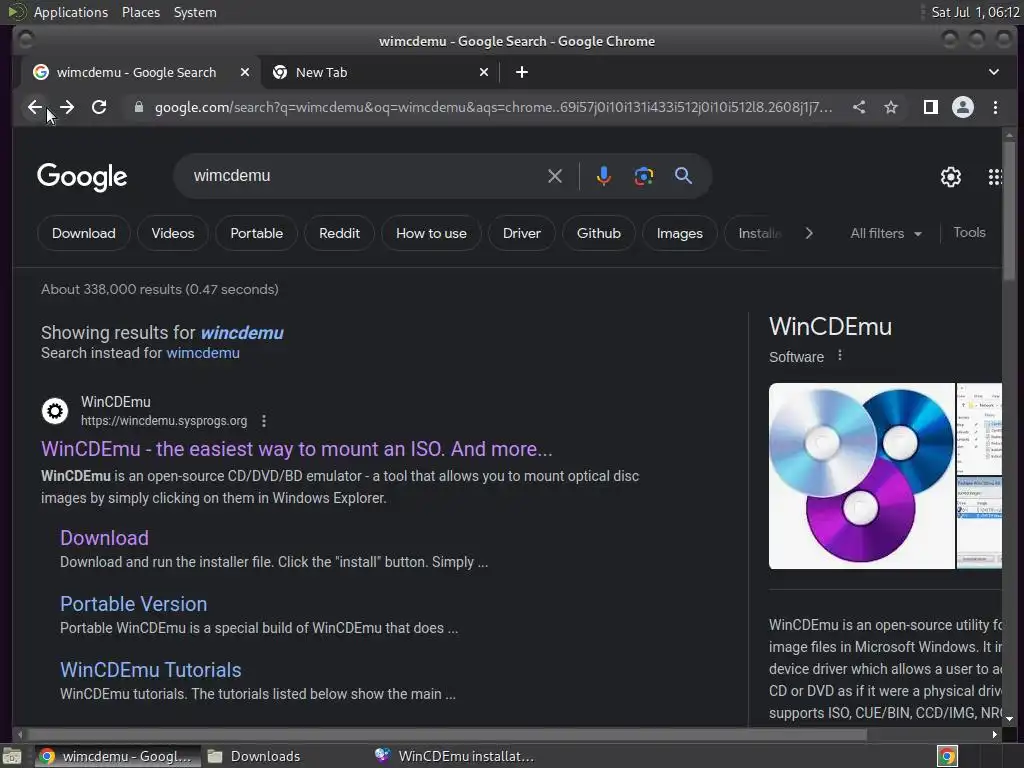The height and width of the screenshot is (768, 1024).
Task: Click the wincdemu.sysprogs.org URL text
Action: tap(164, 421)
